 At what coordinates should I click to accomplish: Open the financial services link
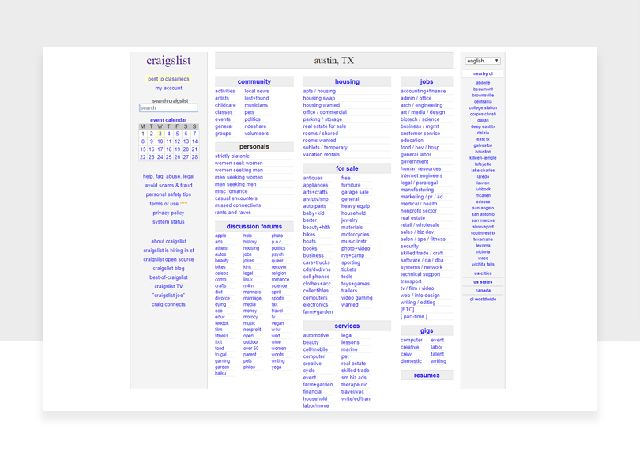coord(312,391)
